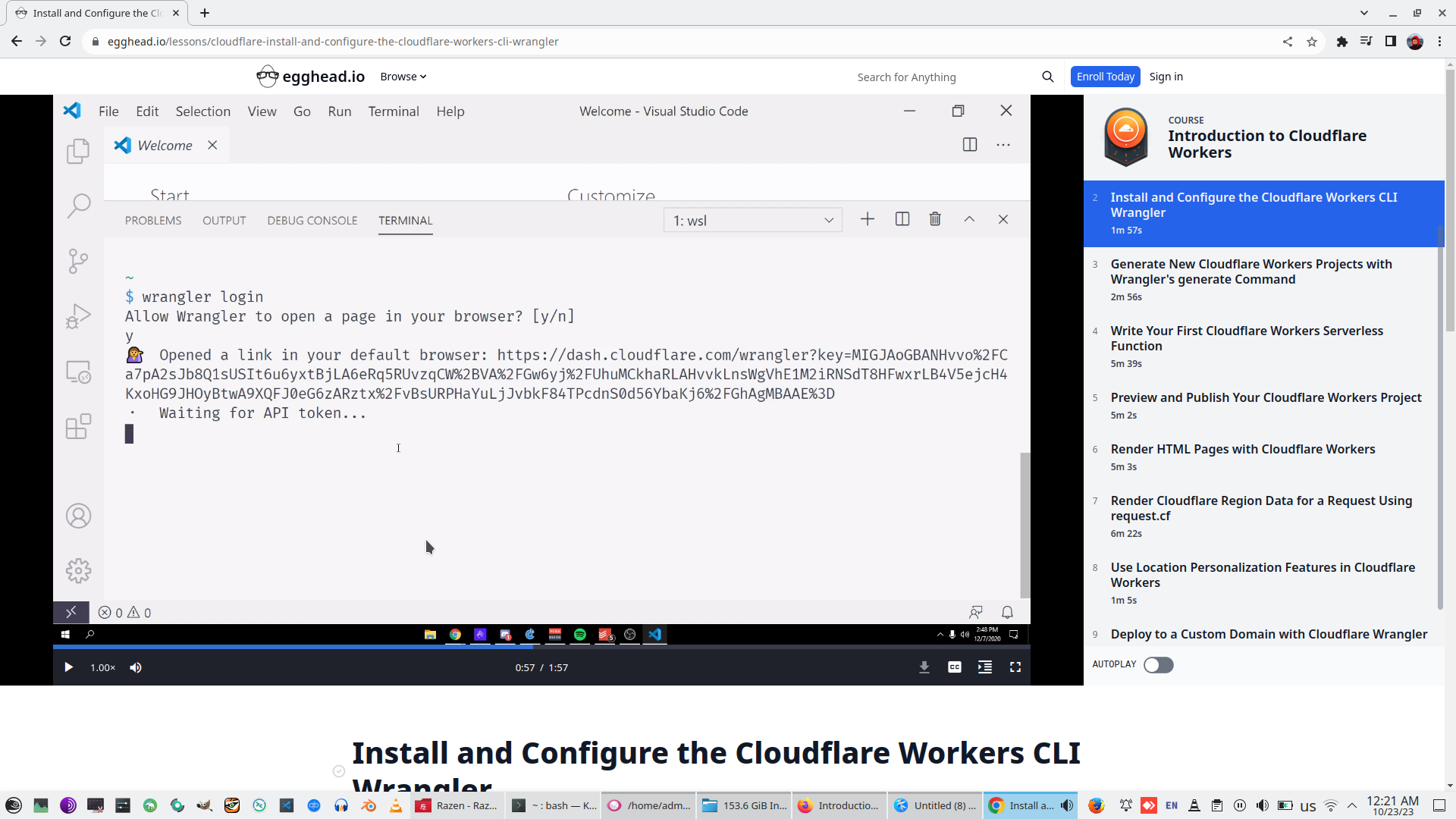Click the search magnifier icon
The height and width of the screenshot is (819, 1456).
click(1047, 77)
